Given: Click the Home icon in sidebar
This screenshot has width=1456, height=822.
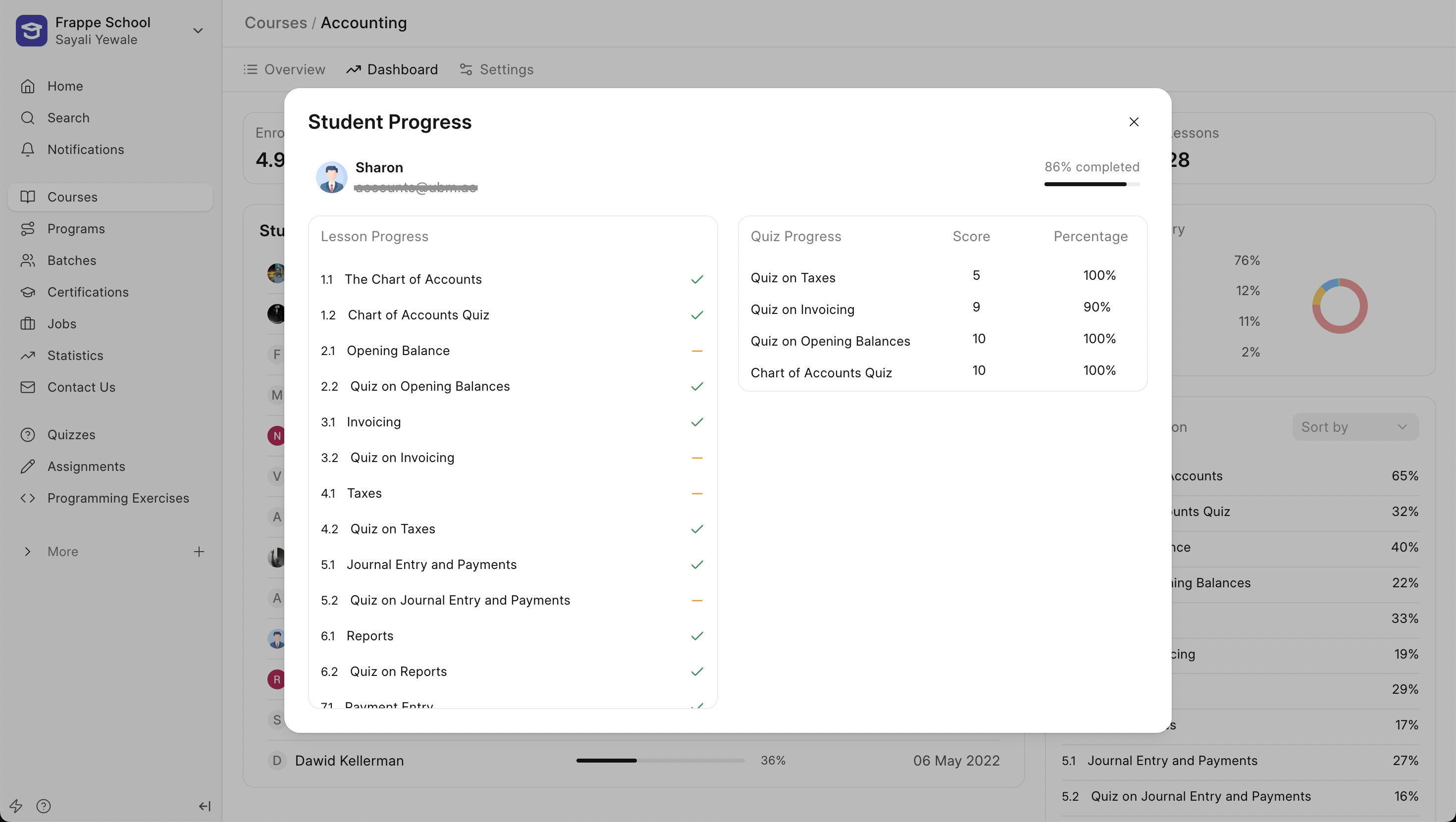Looking at the screenshot, I should [x=28, y=86].
